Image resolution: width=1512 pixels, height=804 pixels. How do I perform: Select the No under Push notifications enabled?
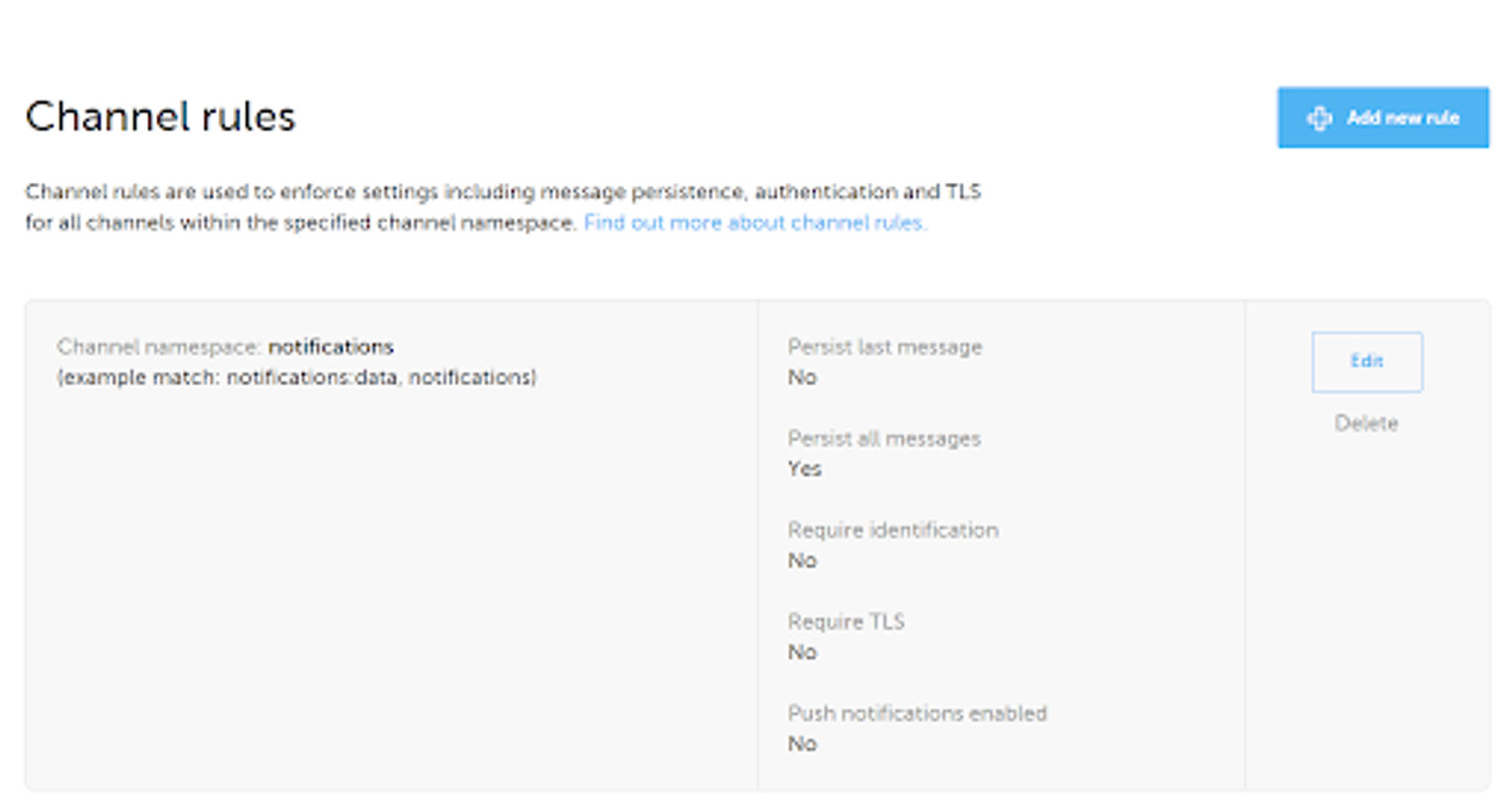(x=803, y=743)
